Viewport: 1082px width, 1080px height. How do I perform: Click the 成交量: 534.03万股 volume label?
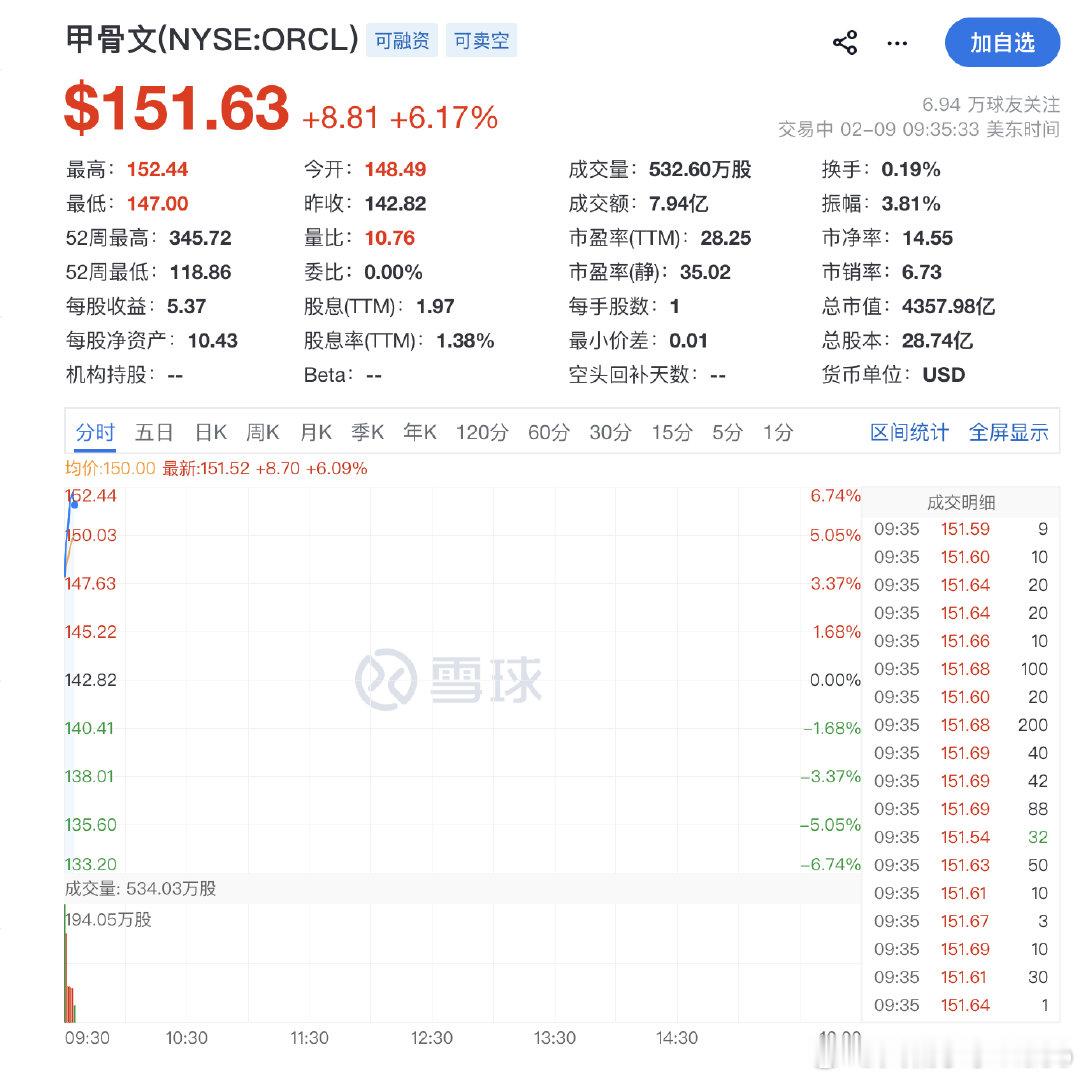coord(140,889)
